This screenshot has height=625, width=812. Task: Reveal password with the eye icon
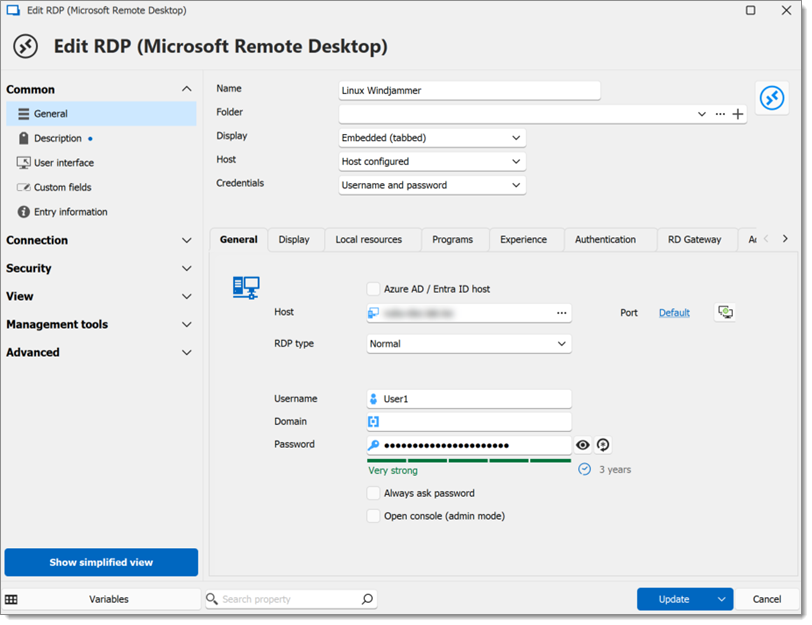click(583, 445)
